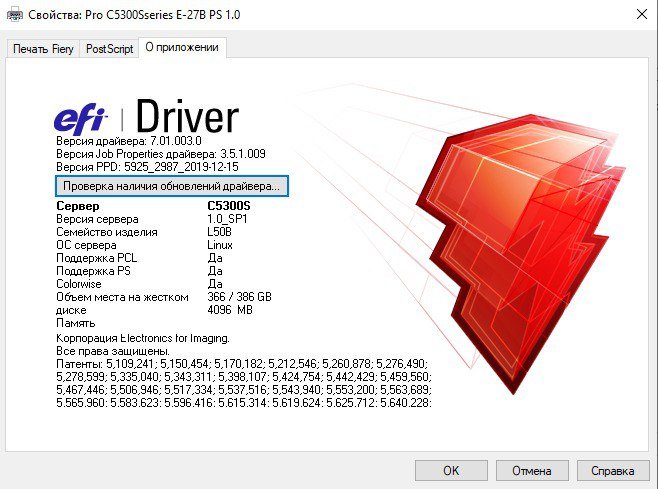Click the driver version 7.01.003.0 text
Image resolution: width=658 pixels, height=489 pixels.
(x=129, y=141)
